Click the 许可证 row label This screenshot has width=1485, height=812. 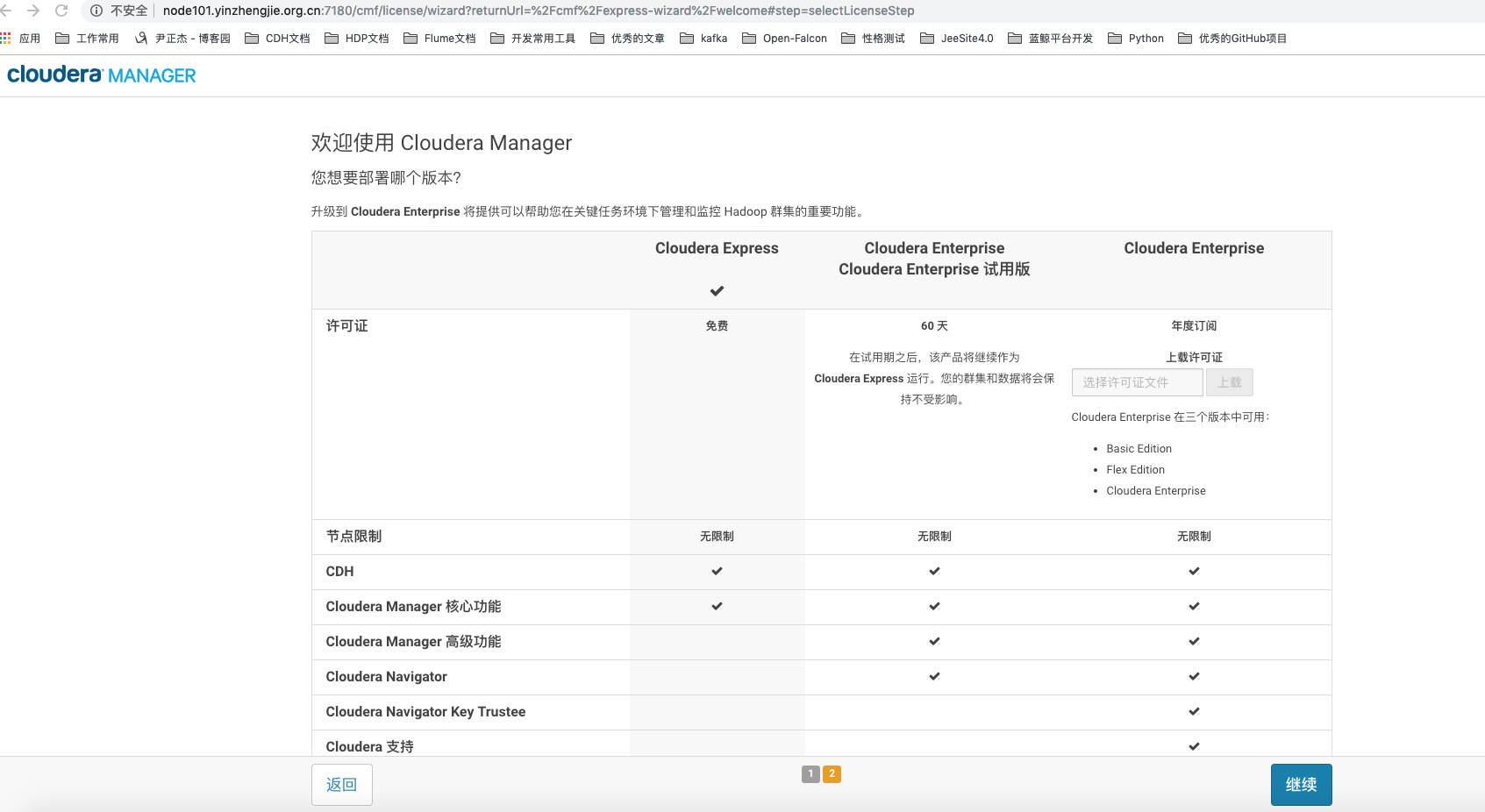pos(346,326)
